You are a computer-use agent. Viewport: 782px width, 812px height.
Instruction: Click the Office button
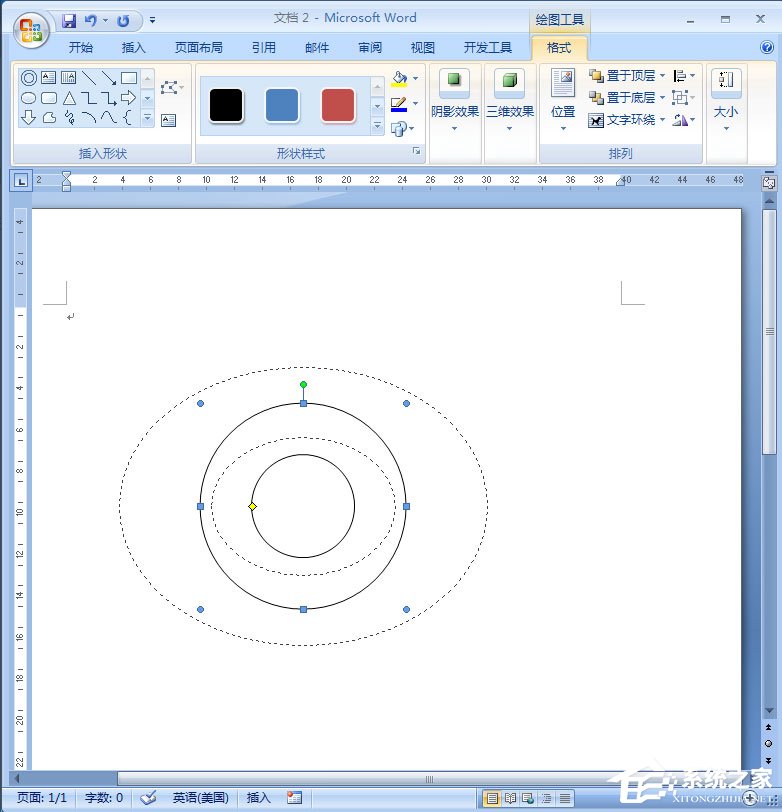point(30,27)
